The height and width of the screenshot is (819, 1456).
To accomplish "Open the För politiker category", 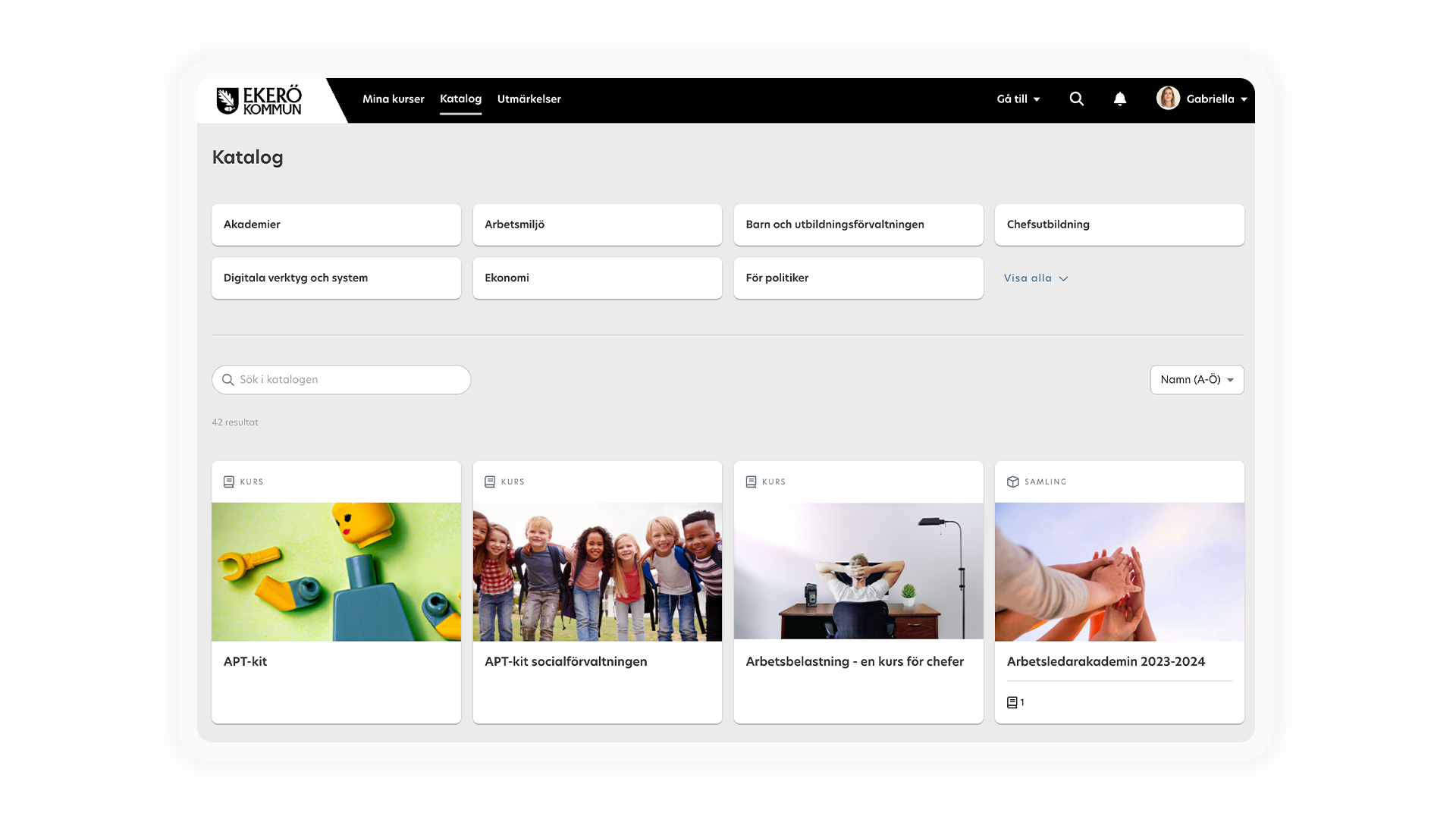I will click(858, 278).
